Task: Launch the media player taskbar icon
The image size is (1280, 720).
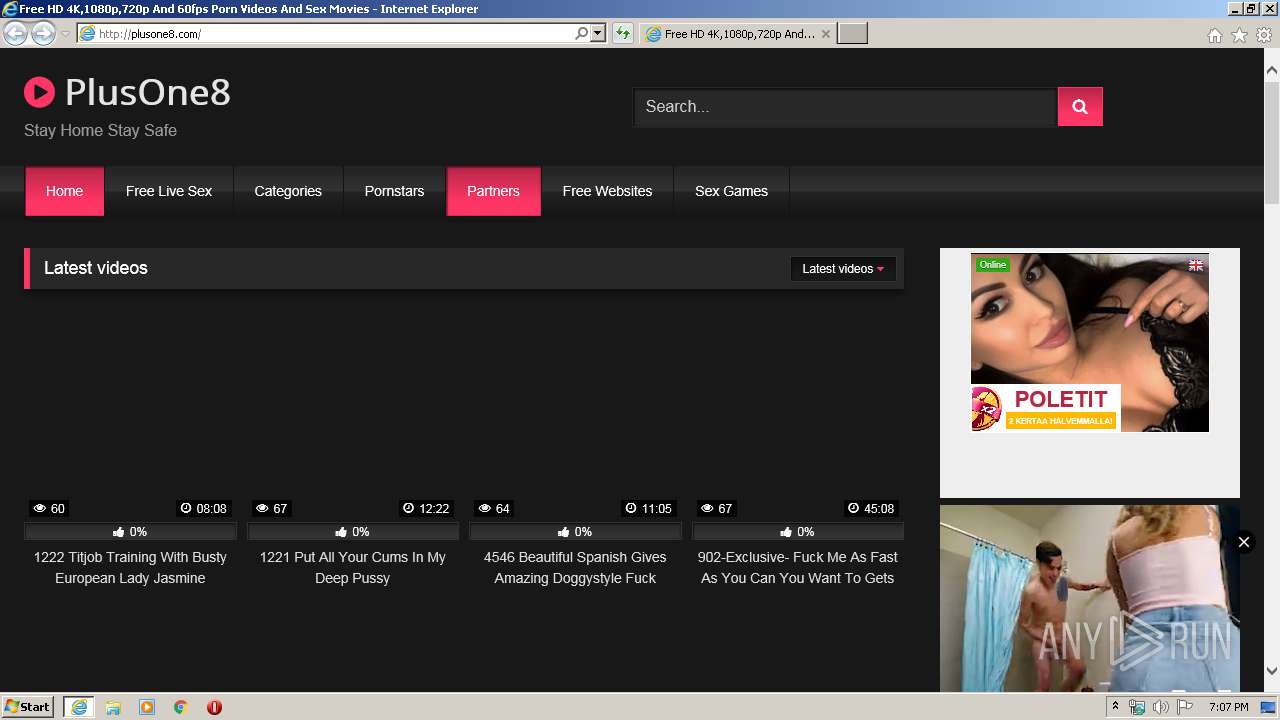Action: tap(147, 707)
